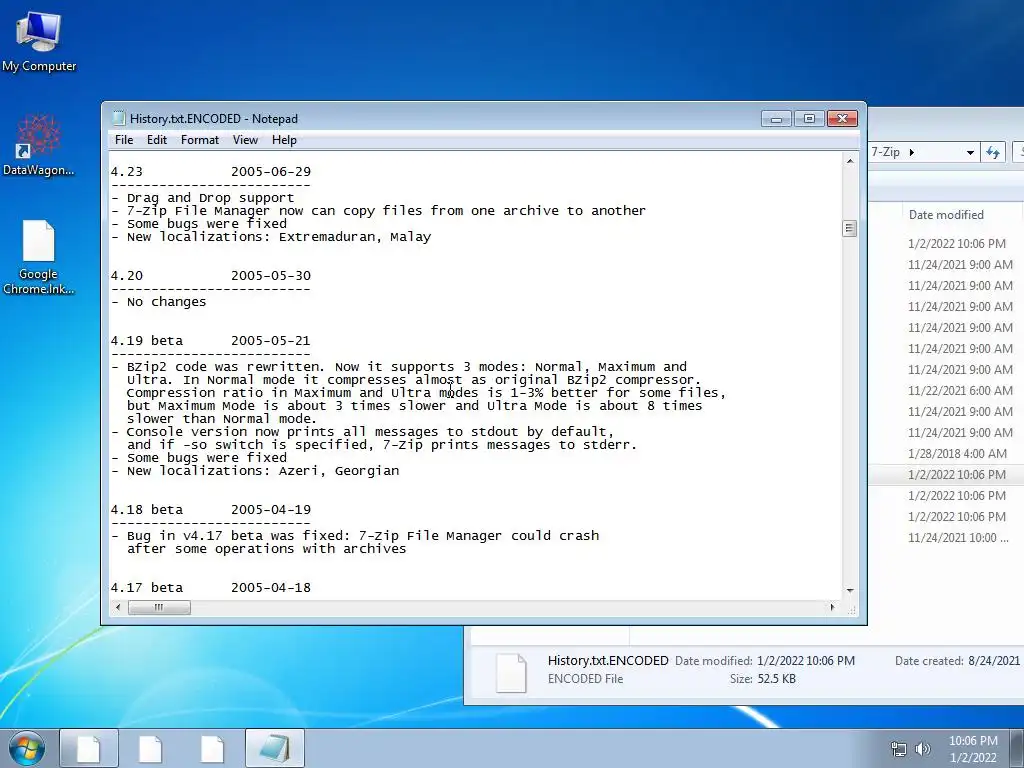Image resolution: width=1024 pixels, height=768 pixels.
Task: Click the 'Date created: 8/24/2021' detail
Action: 957,661
